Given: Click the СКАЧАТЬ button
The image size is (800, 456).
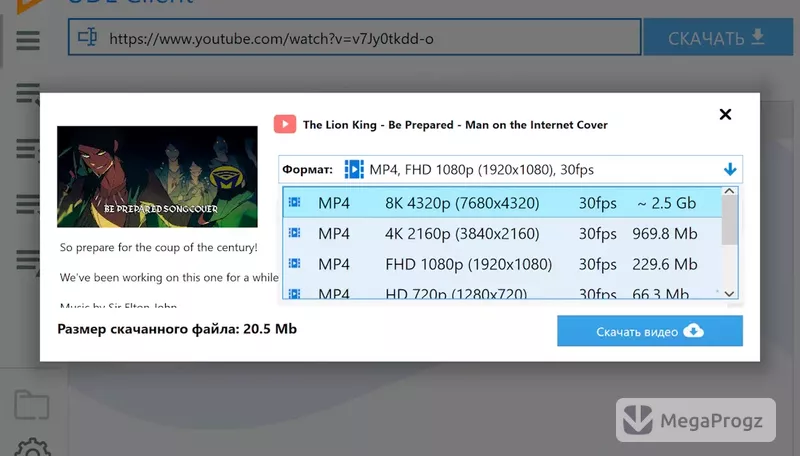Looking at the screenshot, I should [x=718, y=37].
